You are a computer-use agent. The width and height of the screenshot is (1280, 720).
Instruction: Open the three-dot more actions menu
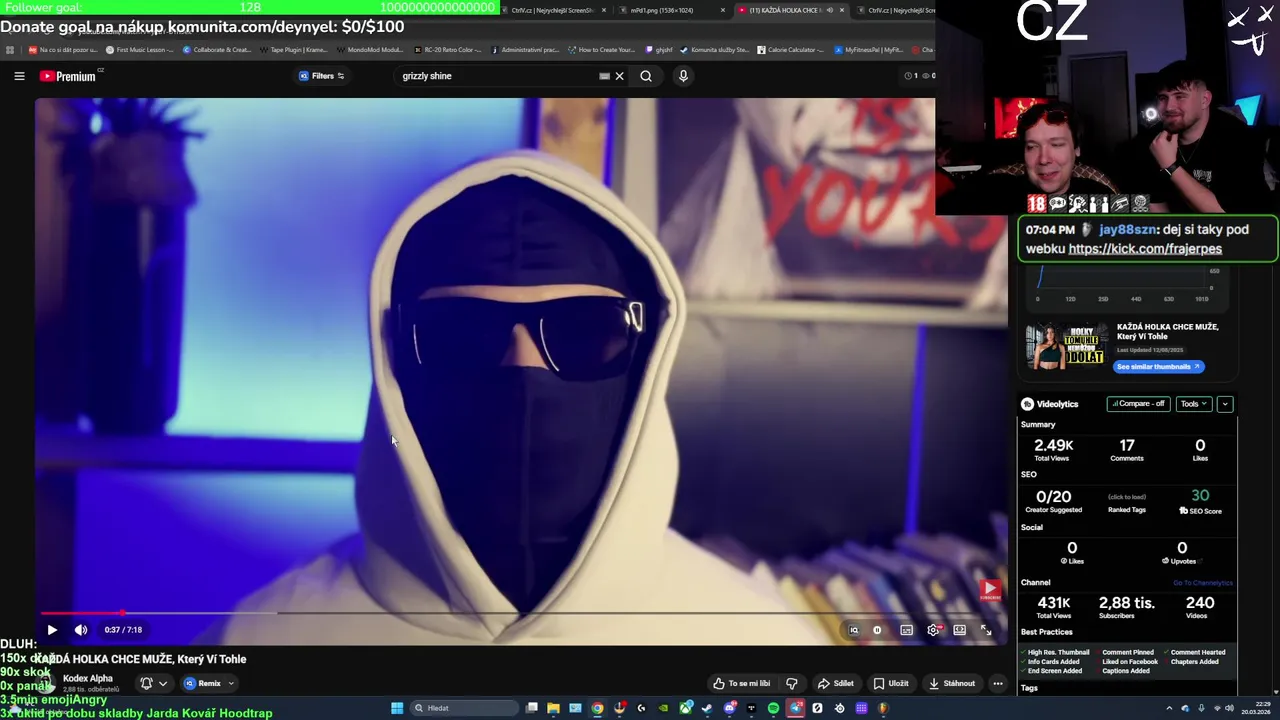[997, 683]
